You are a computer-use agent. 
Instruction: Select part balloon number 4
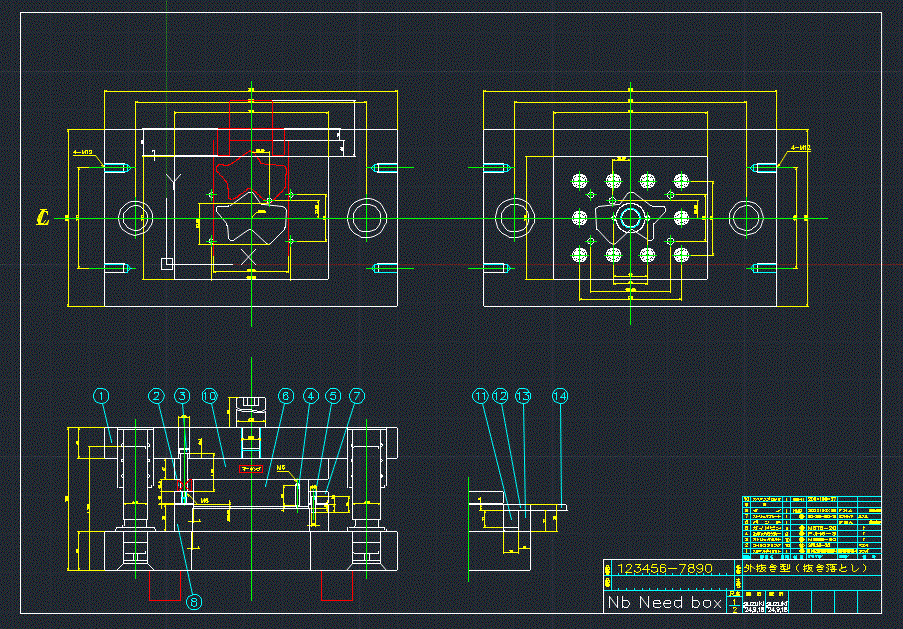pos(310,396)
